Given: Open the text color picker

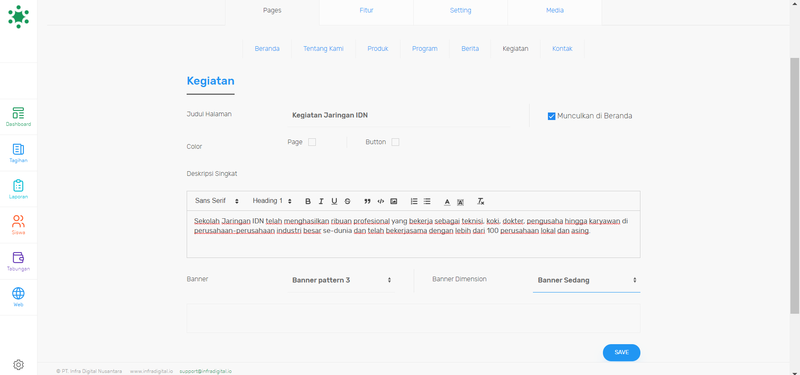Looking at the screenshot, I should point(447,202).
